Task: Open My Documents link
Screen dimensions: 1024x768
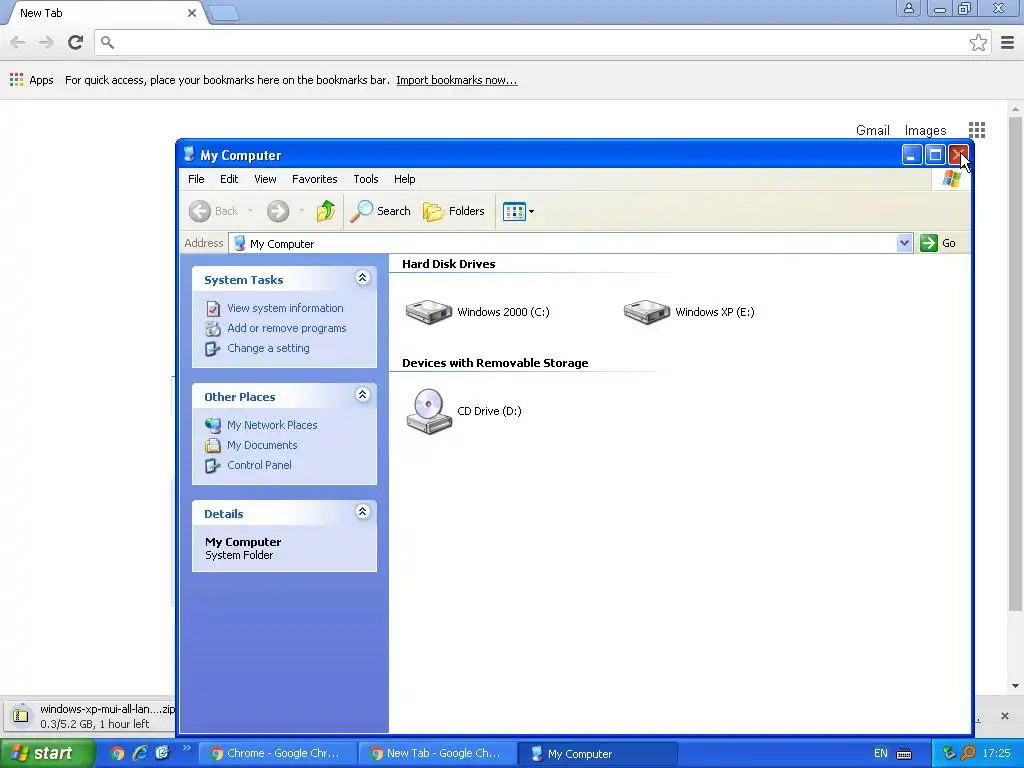Action: point(262,445)
